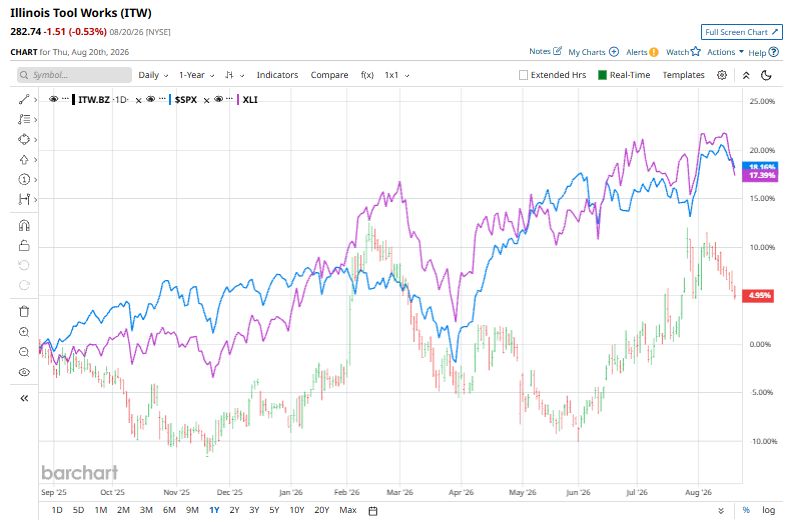Click the undo icon in sidebar
786x522 pixels.
(24, 265)
